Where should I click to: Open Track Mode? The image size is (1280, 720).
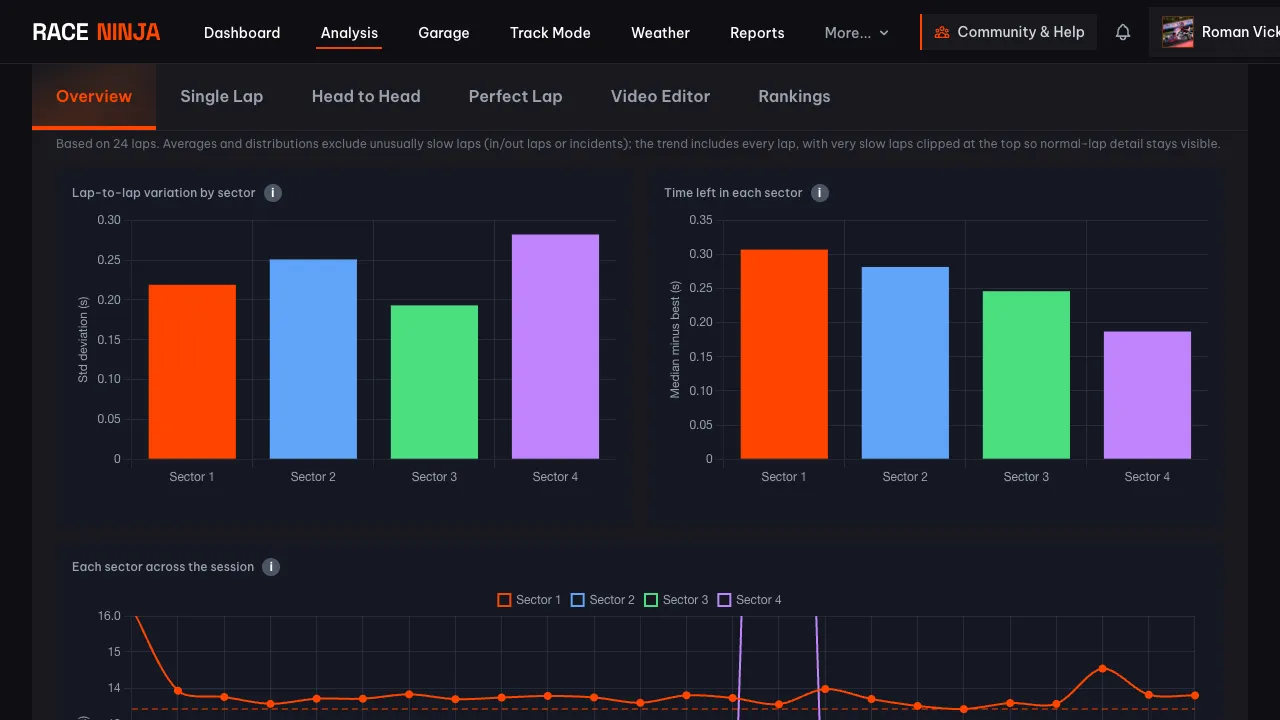coord(550,32)
